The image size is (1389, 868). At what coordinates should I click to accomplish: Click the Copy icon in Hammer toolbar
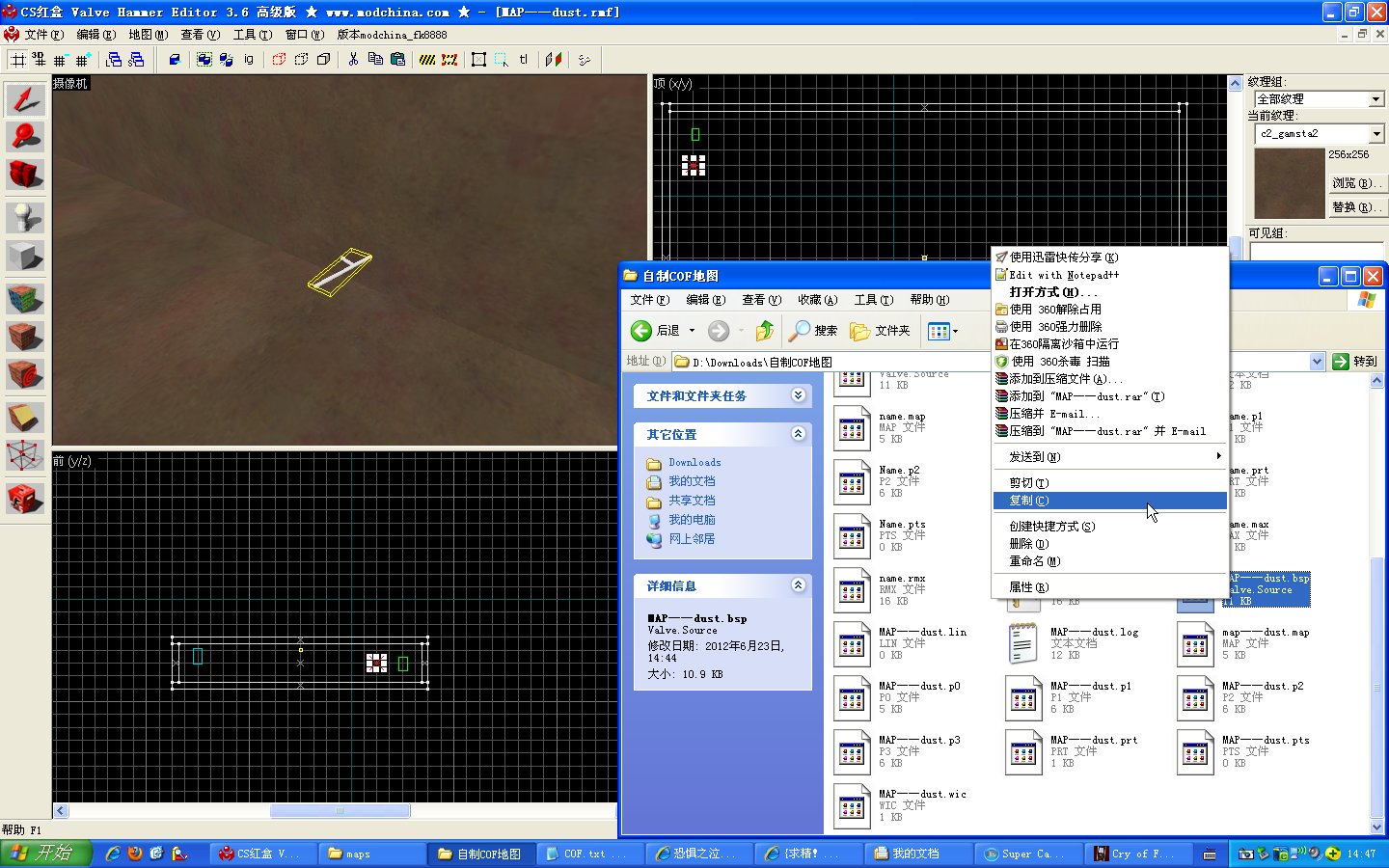tap(375, 60)
